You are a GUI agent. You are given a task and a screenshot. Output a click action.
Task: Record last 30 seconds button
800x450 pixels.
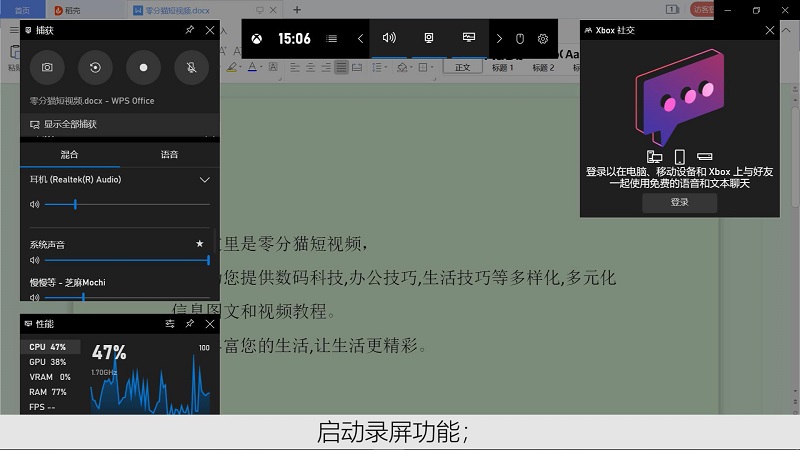coord(95,67)
